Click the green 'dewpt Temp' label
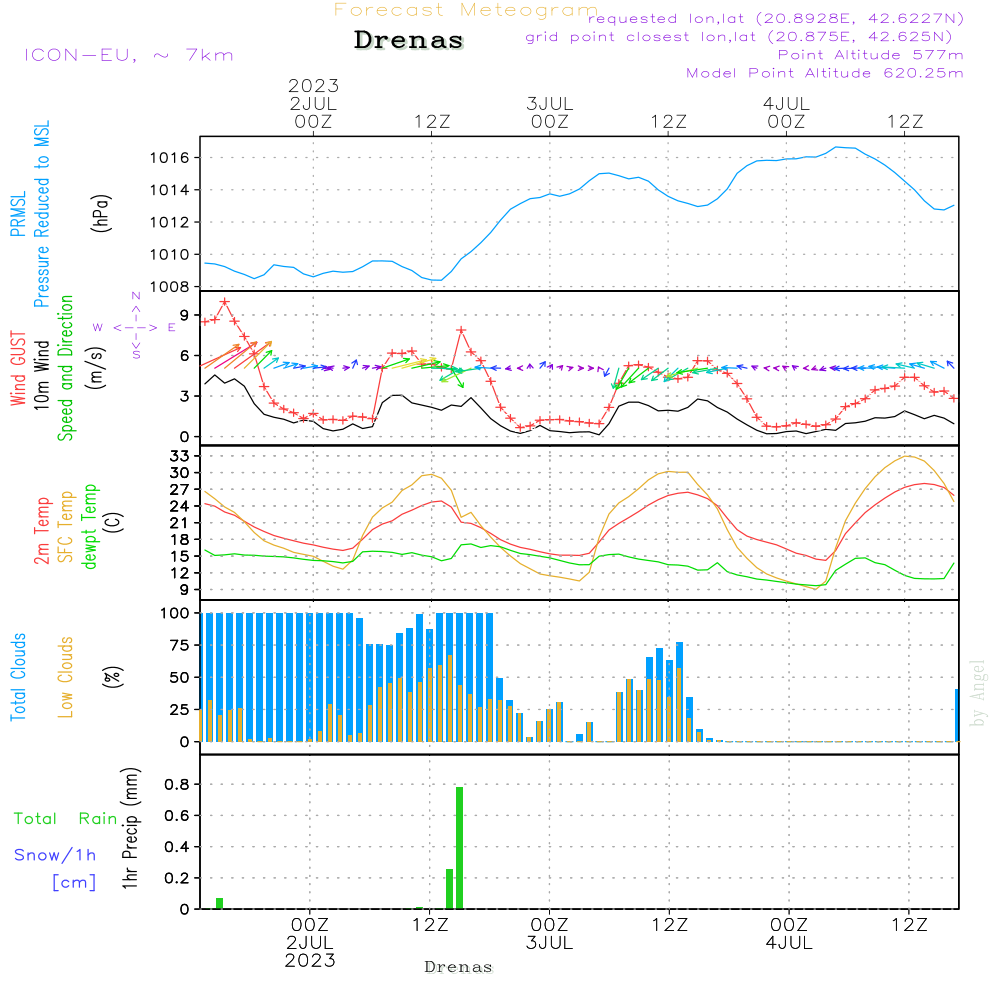The height and width of the screenshot is (1000, 1000). (89, 526)
